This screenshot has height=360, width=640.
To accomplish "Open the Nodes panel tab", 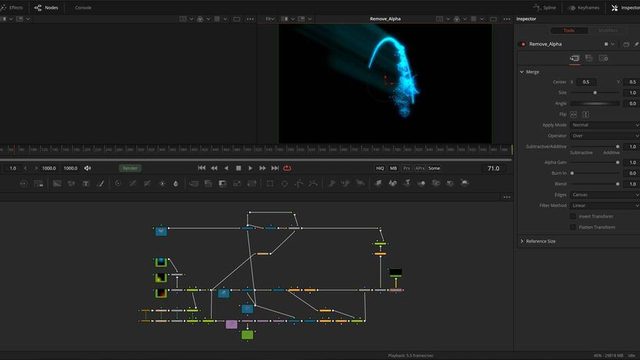I will pyautogui.click(x=47, y=7).
